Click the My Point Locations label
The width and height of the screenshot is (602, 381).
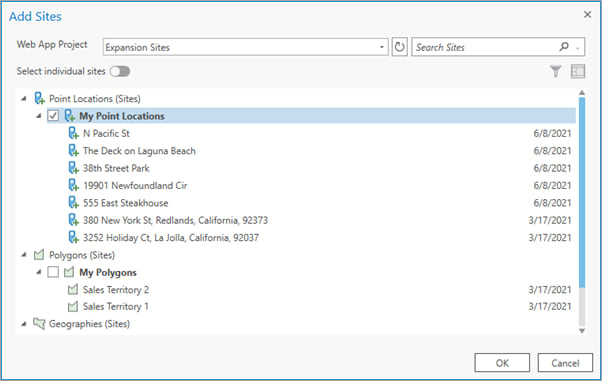click(122, 116)
